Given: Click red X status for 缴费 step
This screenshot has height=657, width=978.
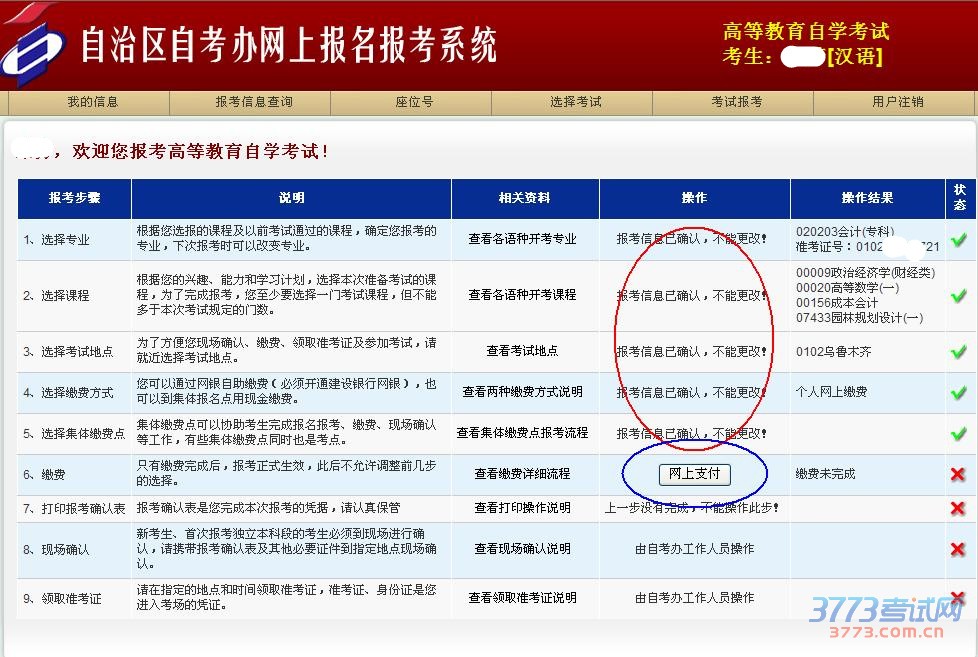Looking at the screenshot, I should 958,474.
